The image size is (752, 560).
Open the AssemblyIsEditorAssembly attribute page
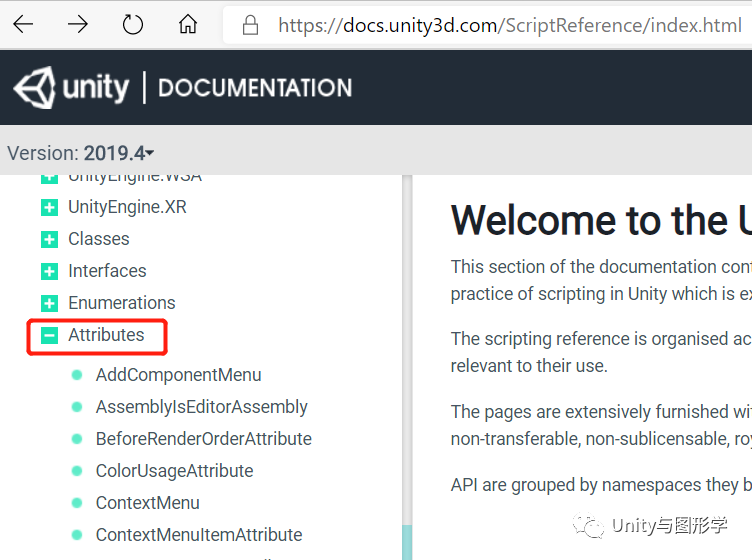(x=201, y=407)
